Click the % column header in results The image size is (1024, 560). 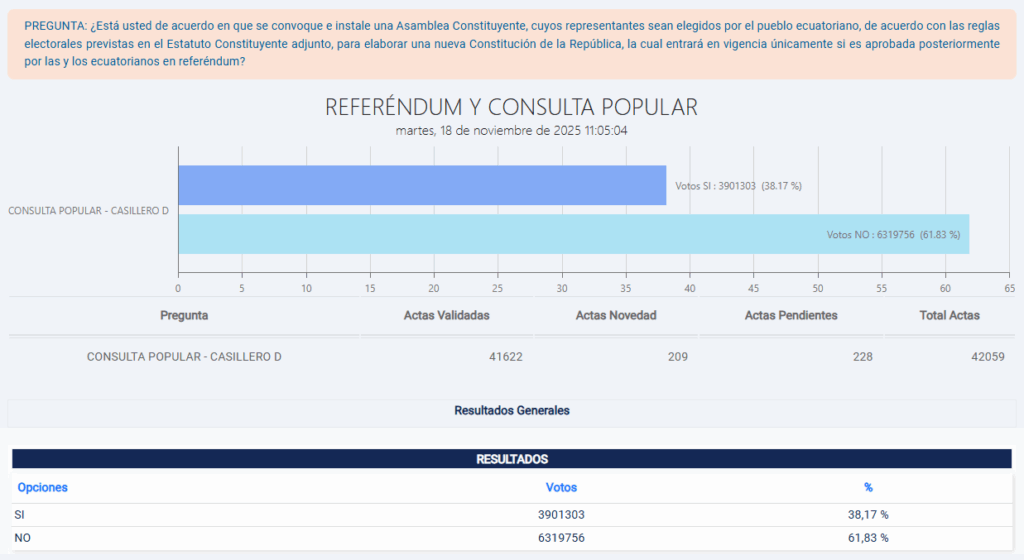pos(868,487)
